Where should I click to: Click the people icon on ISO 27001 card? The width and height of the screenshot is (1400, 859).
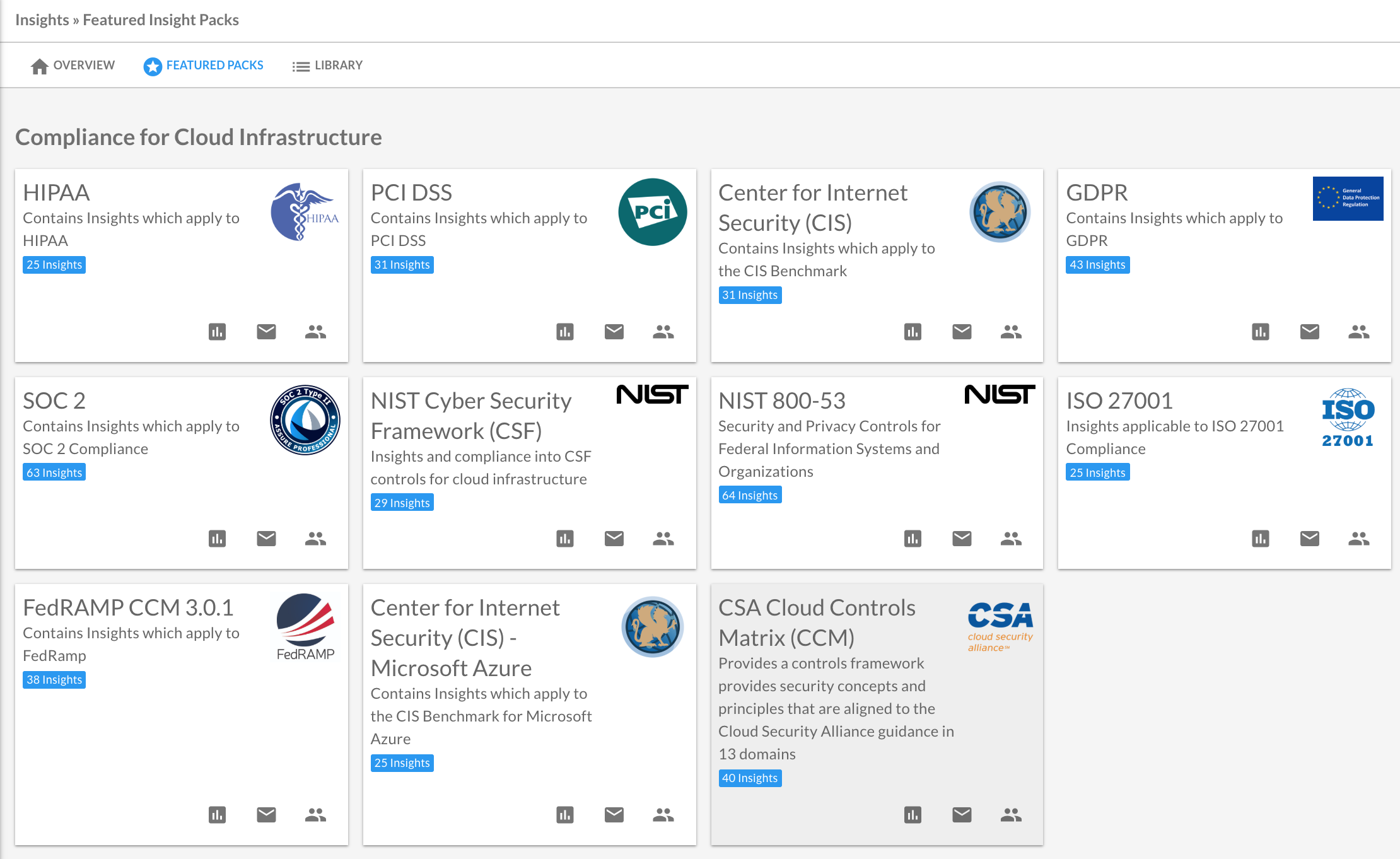tap(1358, 539)
